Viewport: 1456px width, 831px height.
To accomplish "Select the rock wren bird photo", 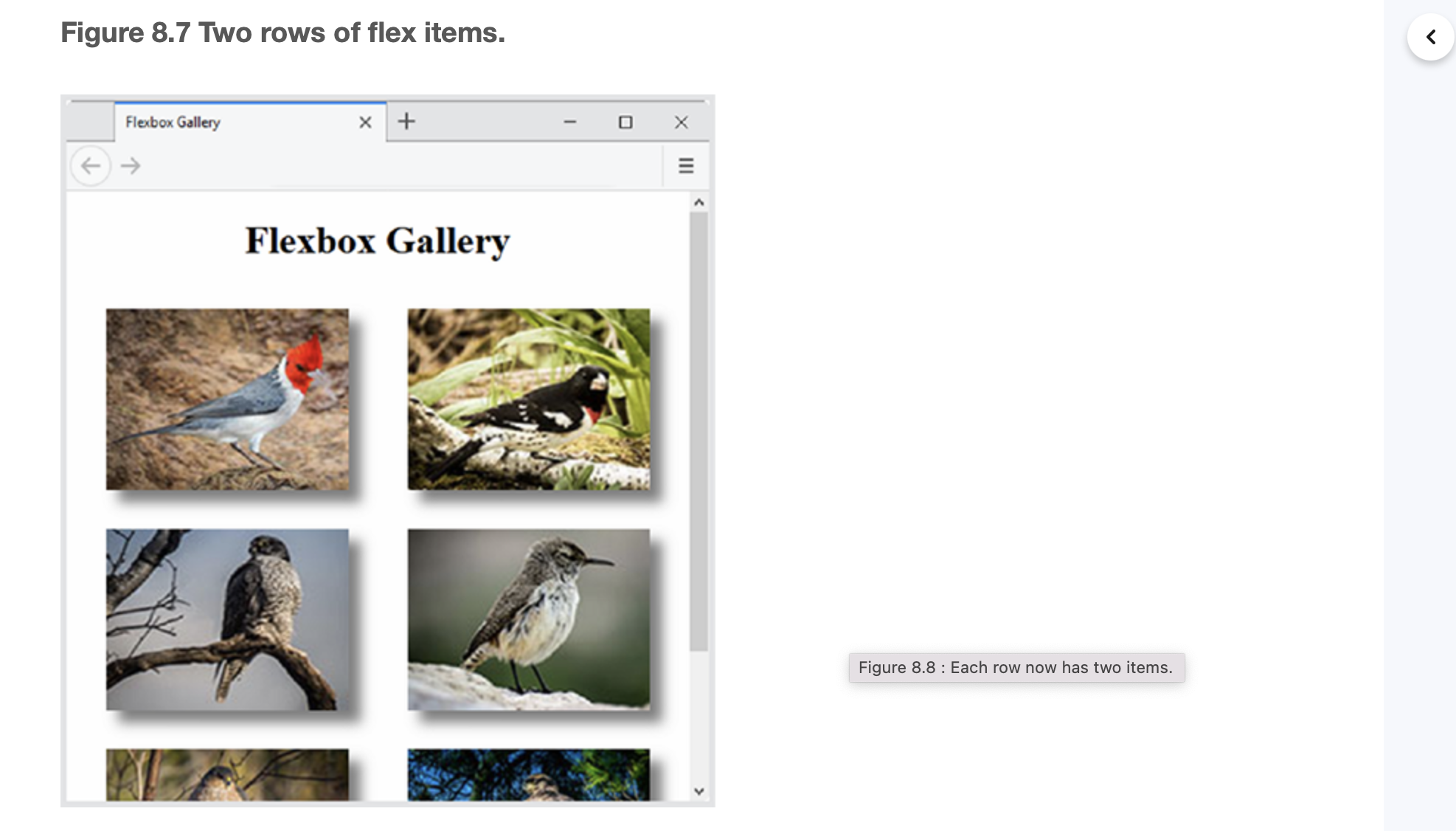I will click(x=530, y=620).
